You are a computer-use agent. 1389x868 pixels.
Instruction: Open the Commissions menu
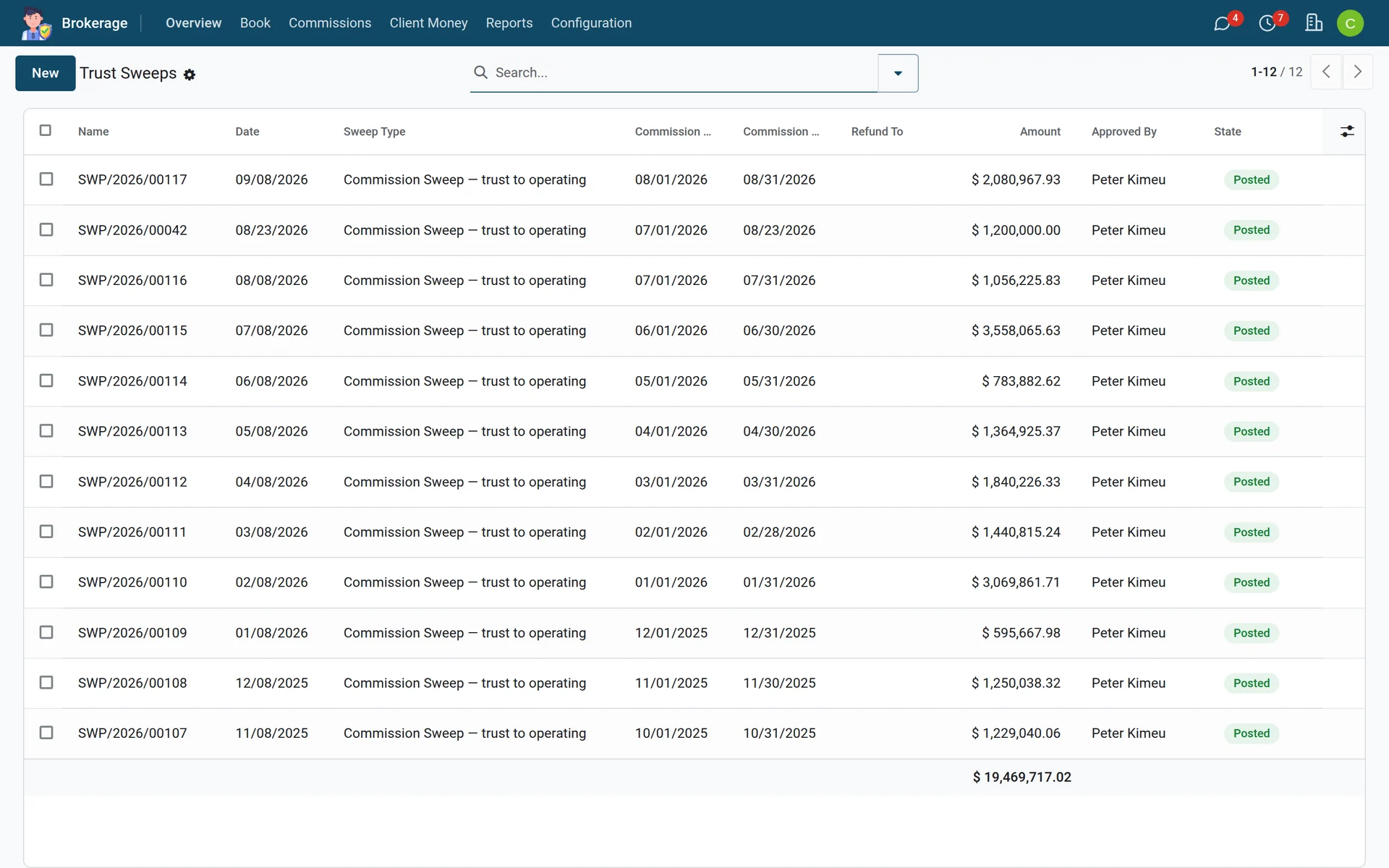point(330,23)
